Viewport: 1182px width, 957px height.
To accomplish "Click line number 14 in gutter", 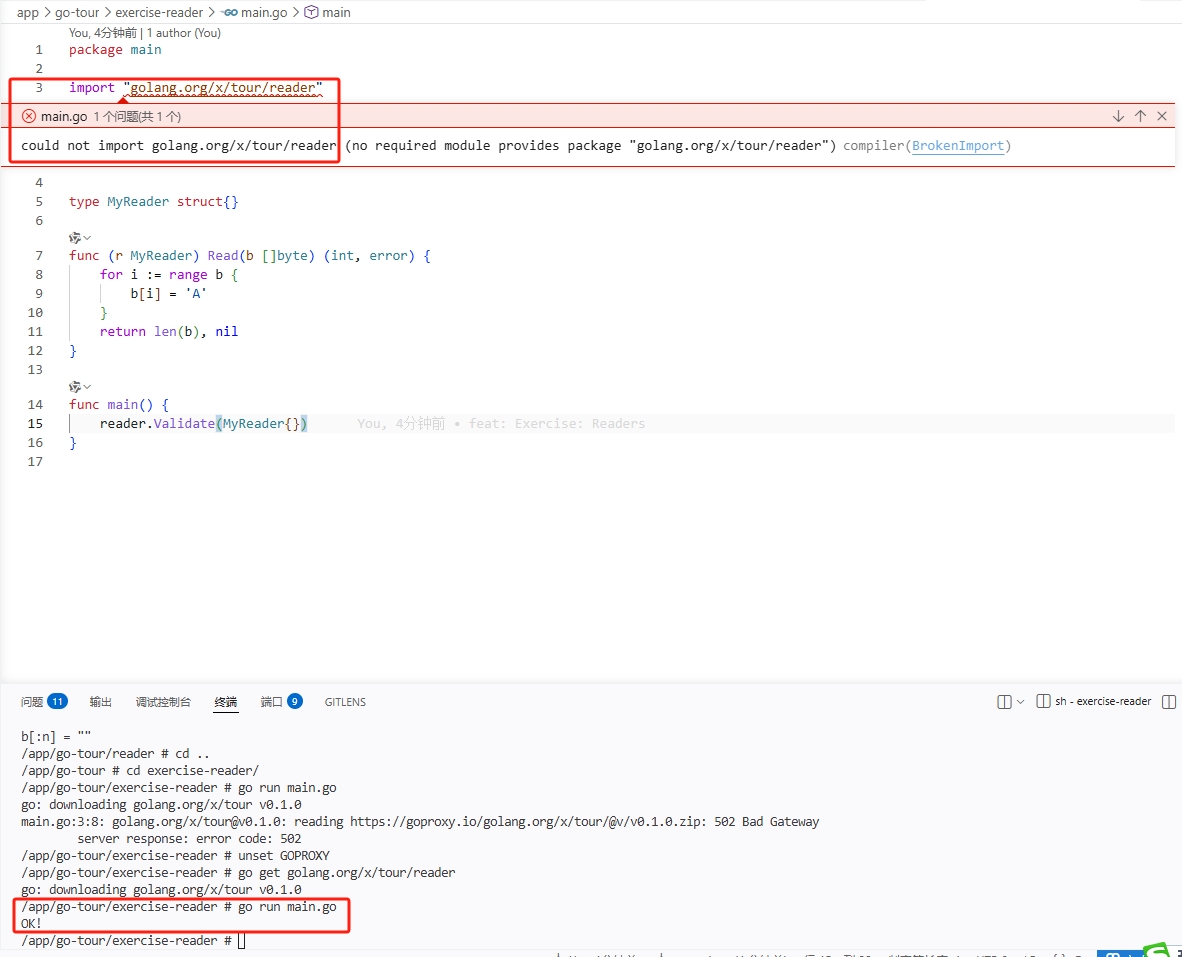I will 35,405.
